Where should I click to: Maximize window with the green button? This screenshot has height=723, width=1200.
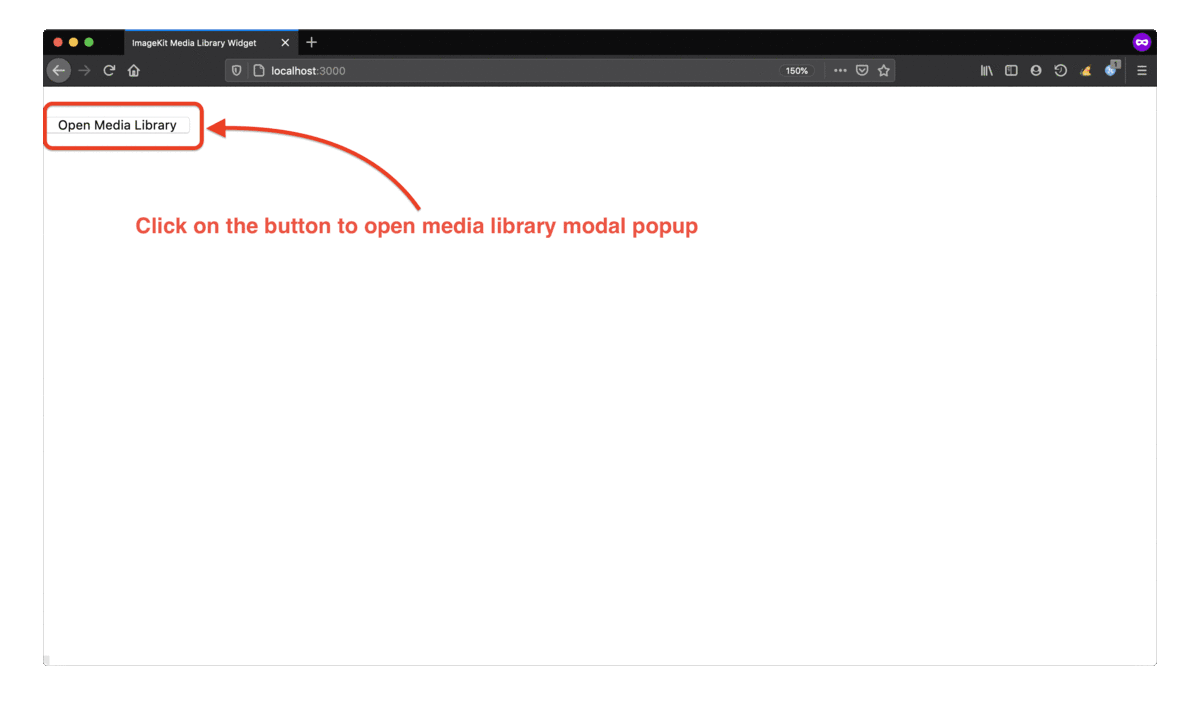tap(89, 42)
